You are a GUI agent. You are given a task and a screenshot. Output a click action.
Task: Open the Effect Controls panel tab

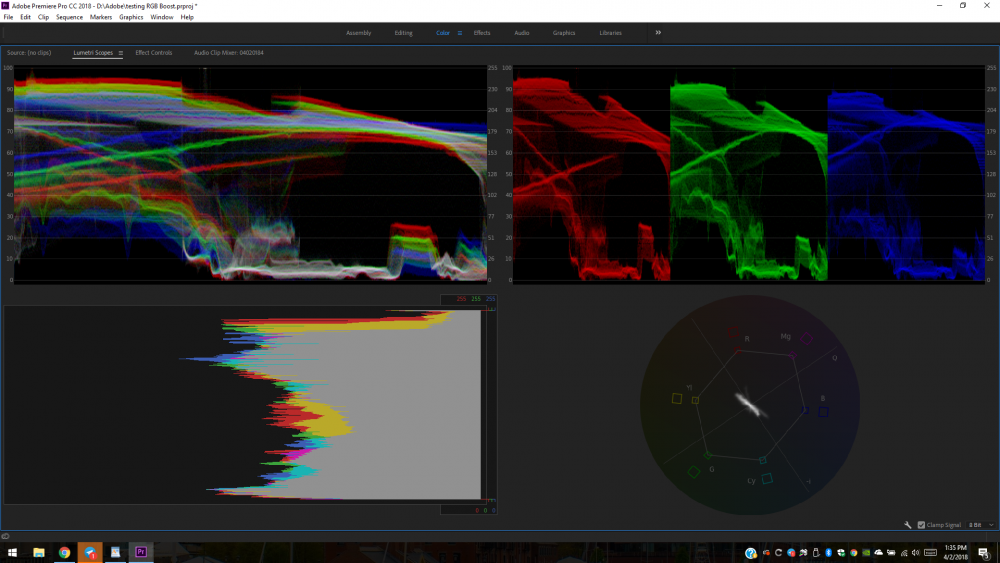point(154,53)
